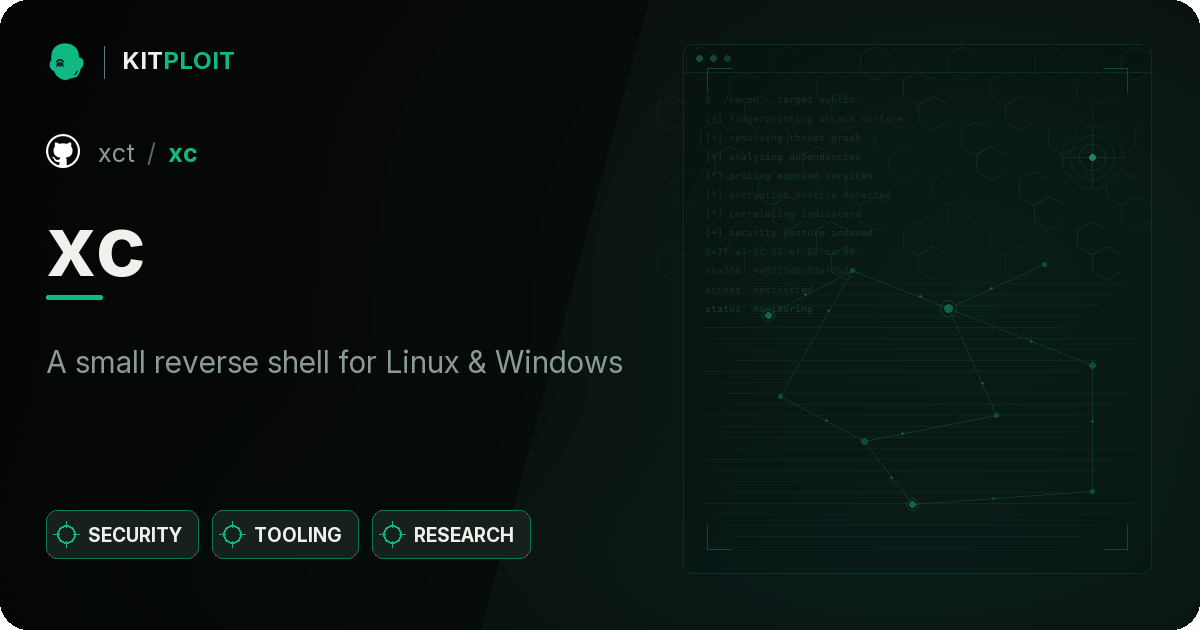The width and height of the screenshot is (1200, 630).
Task: Click the 'analyzing dependencies' terminal line
Action: coord(783,157)
